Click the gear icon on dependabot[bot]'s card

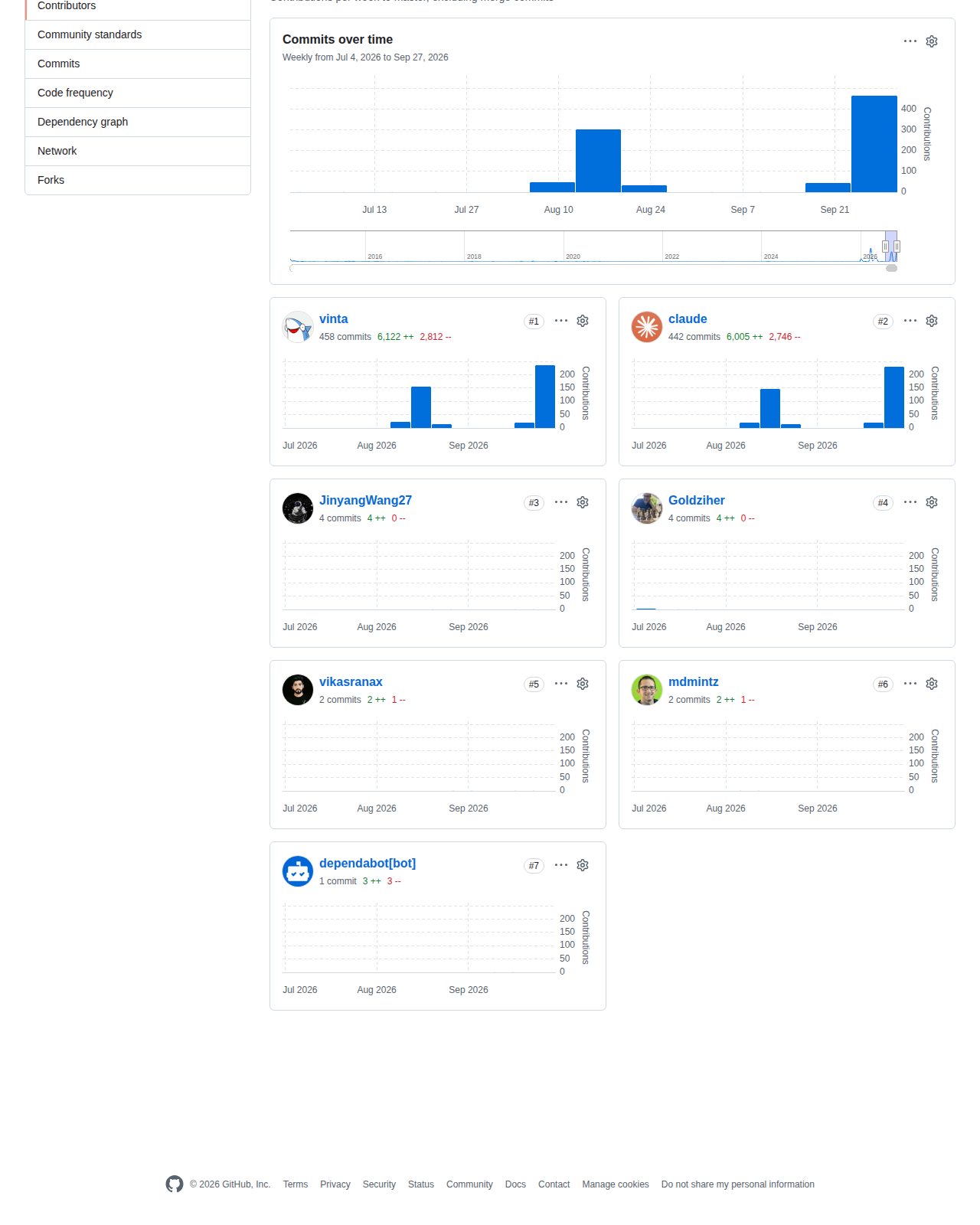(583, 865)
